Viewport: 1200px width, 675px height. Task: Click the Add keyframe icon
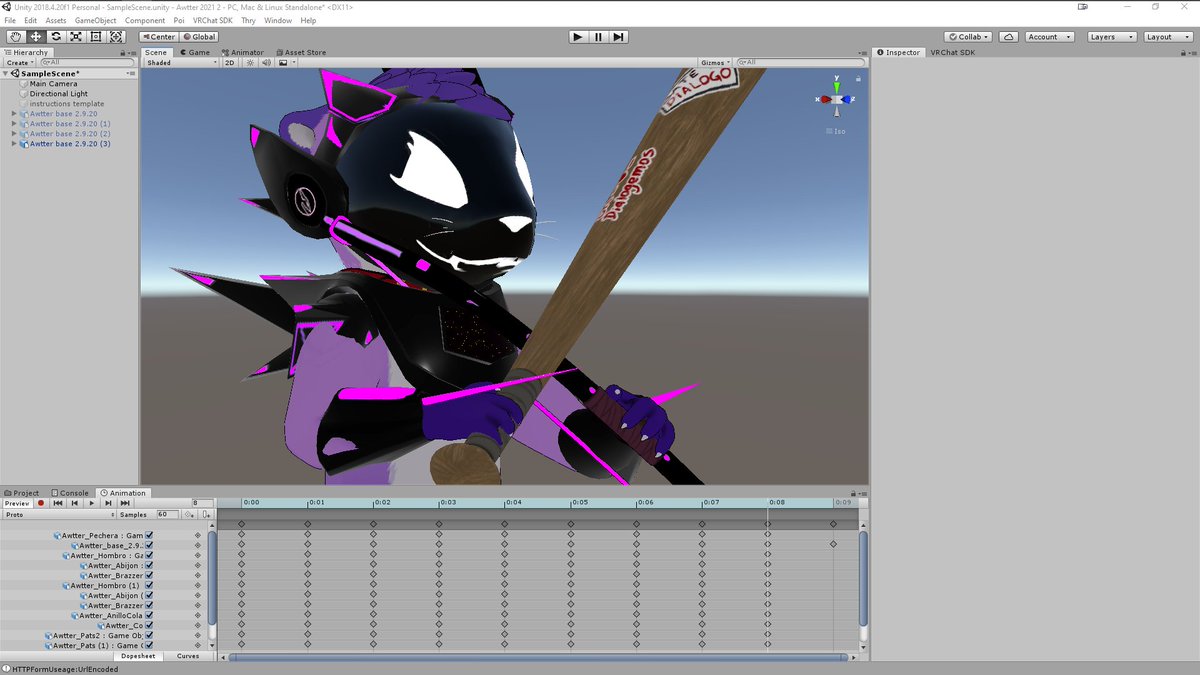click(x=188, y=514)
